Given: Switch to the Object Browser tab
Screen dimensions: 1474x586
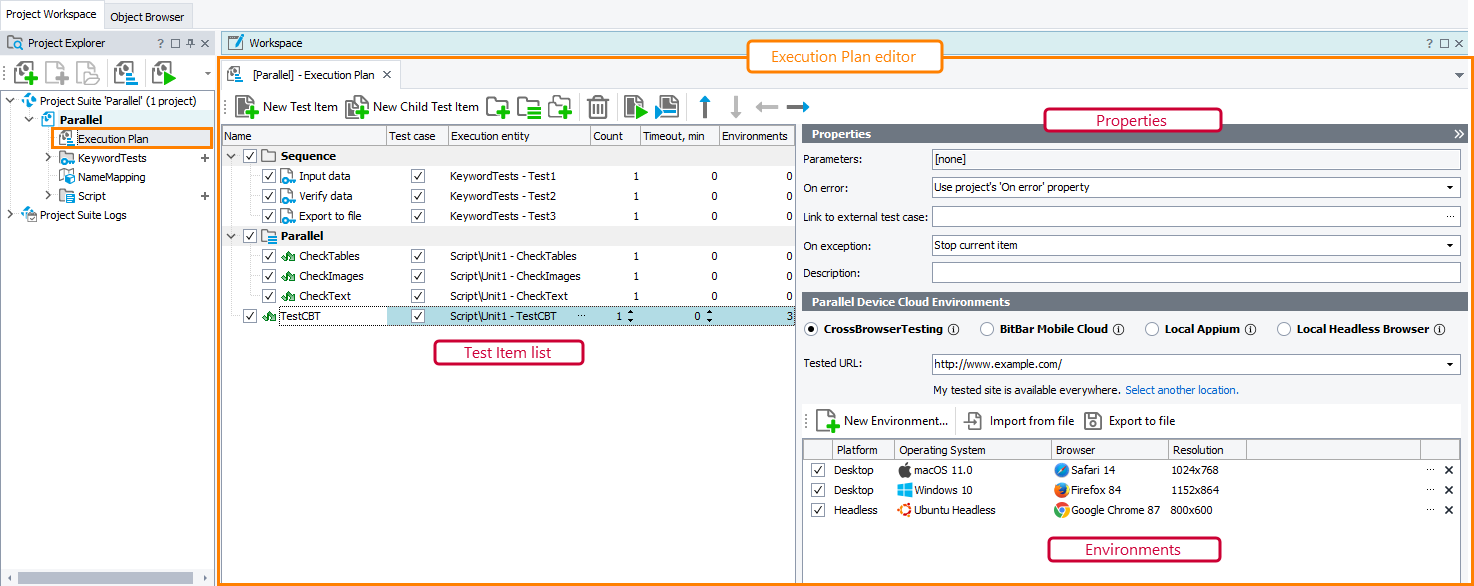Looking at the screenshot, I should pyautogui.click(x=147, y=16).
